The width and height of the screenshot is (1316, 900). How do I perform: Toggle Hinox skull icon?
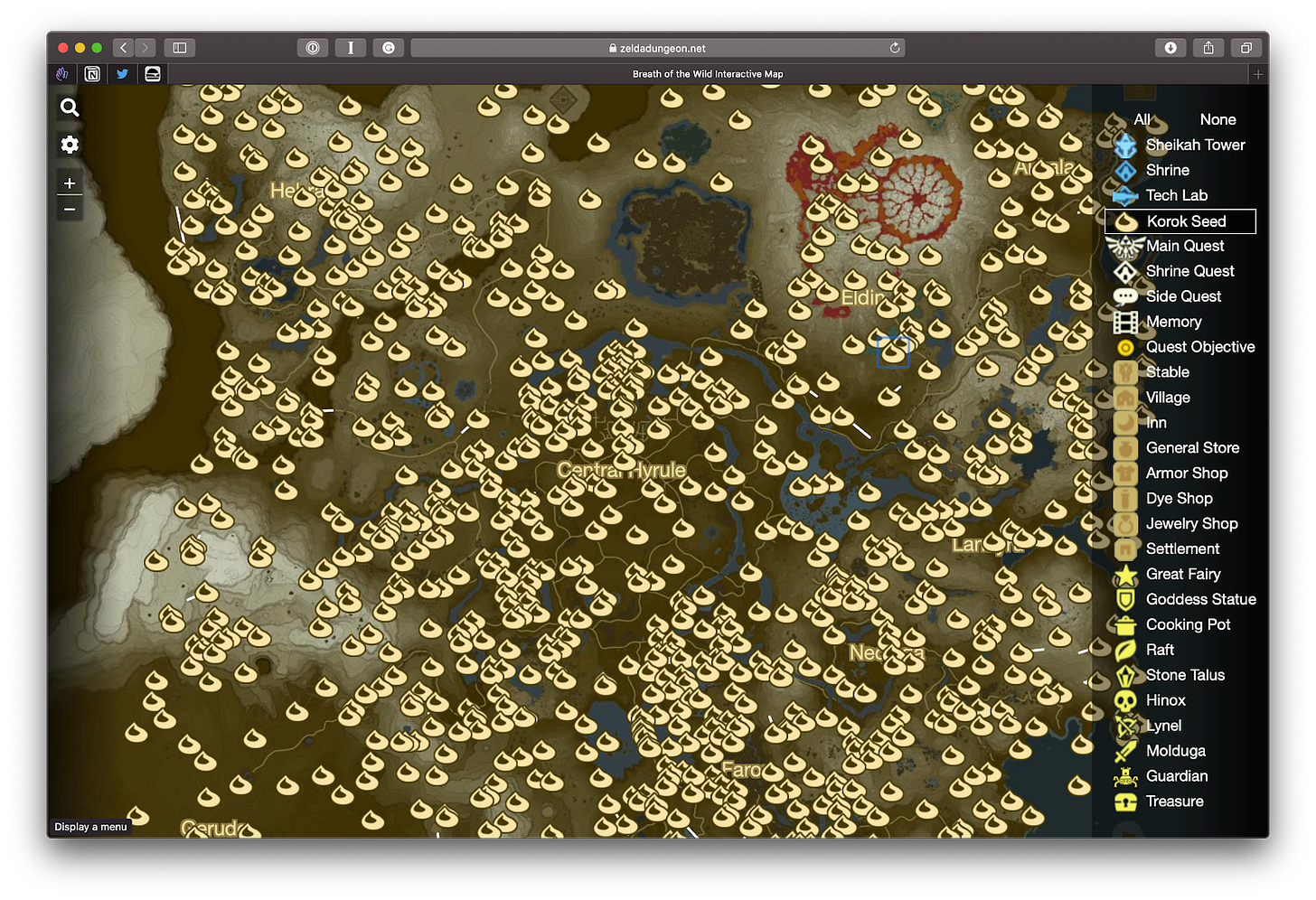[1125, 700]
